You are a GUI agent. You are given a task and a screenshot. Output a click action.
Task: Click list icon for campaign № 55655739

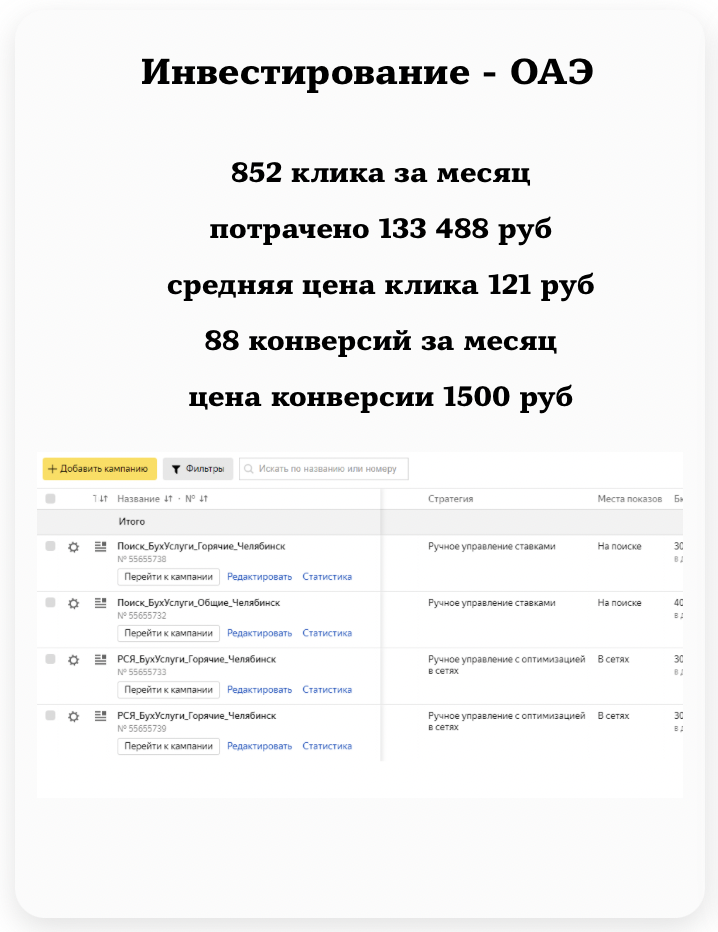pyautogui.click(x=100, y=716)
